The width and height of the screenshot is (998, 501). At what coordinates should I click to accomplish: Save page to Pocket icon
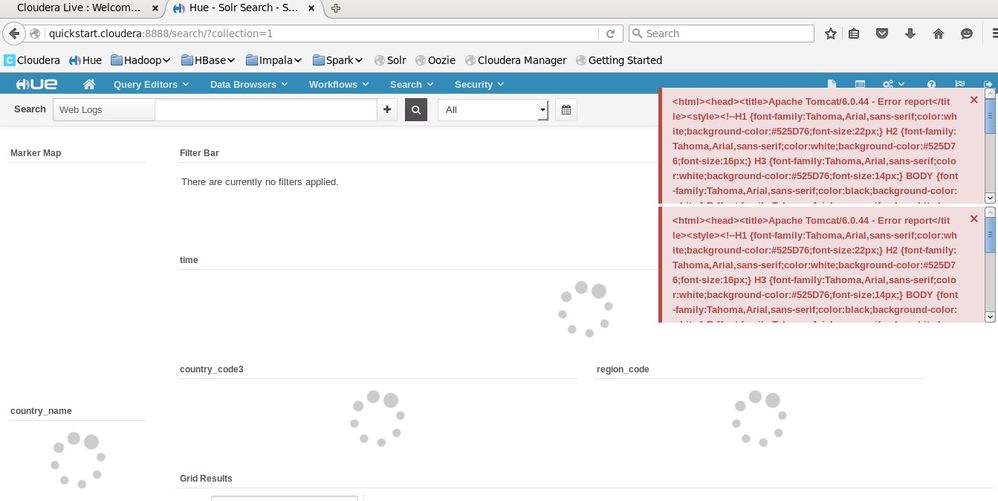point(882,34)
